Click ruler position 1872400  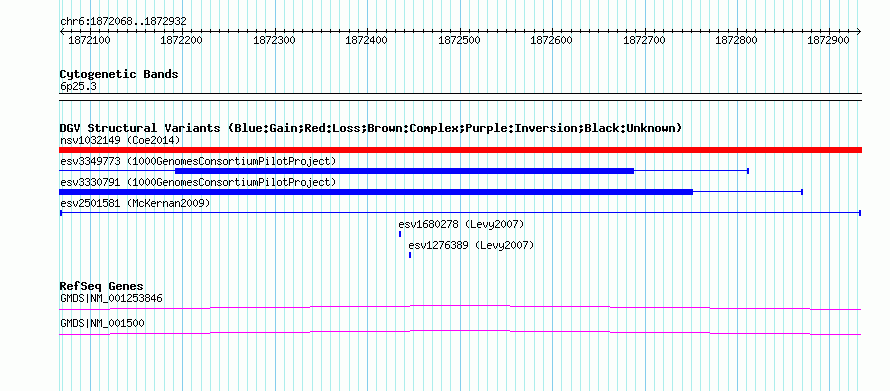(x=367, y=40)
